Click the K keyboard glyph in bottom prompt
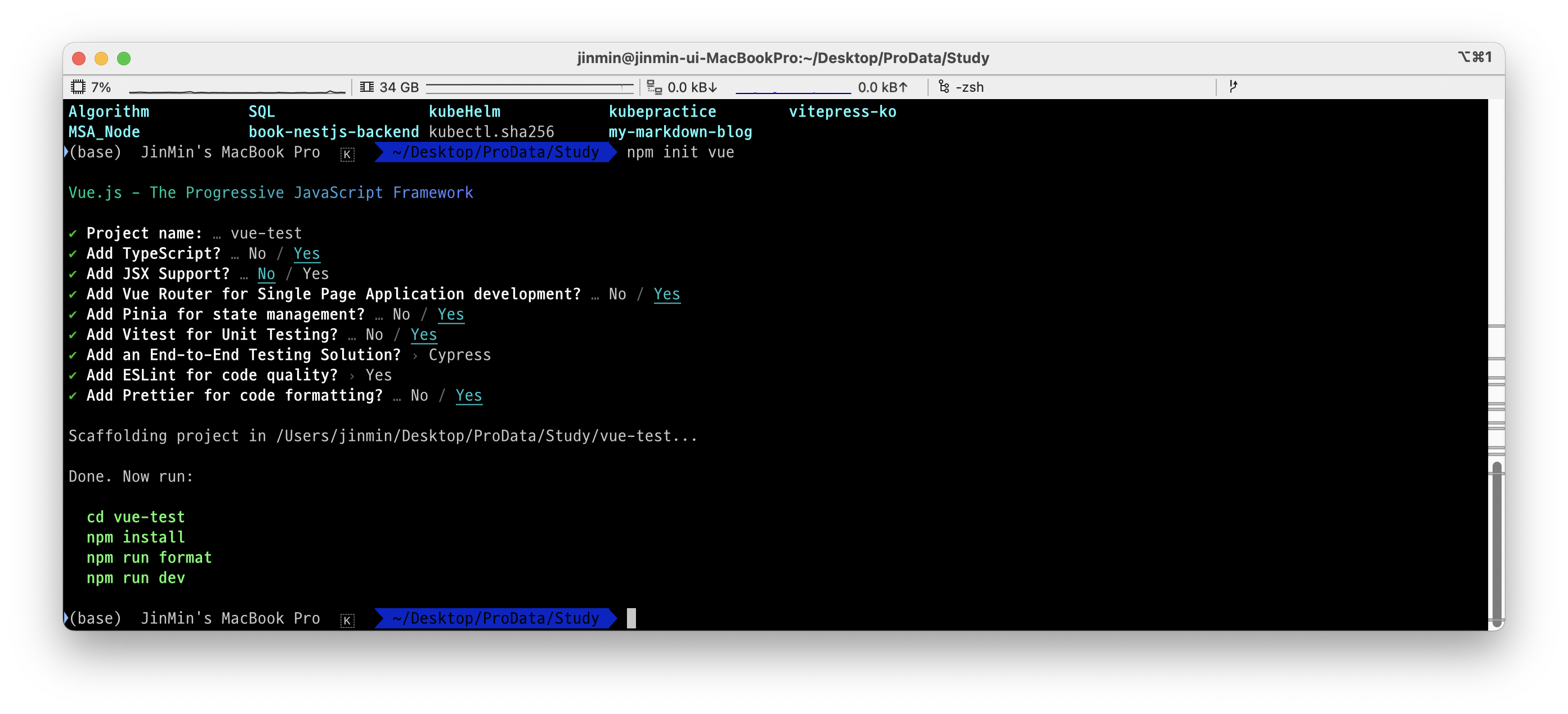 tap(347, 620)
